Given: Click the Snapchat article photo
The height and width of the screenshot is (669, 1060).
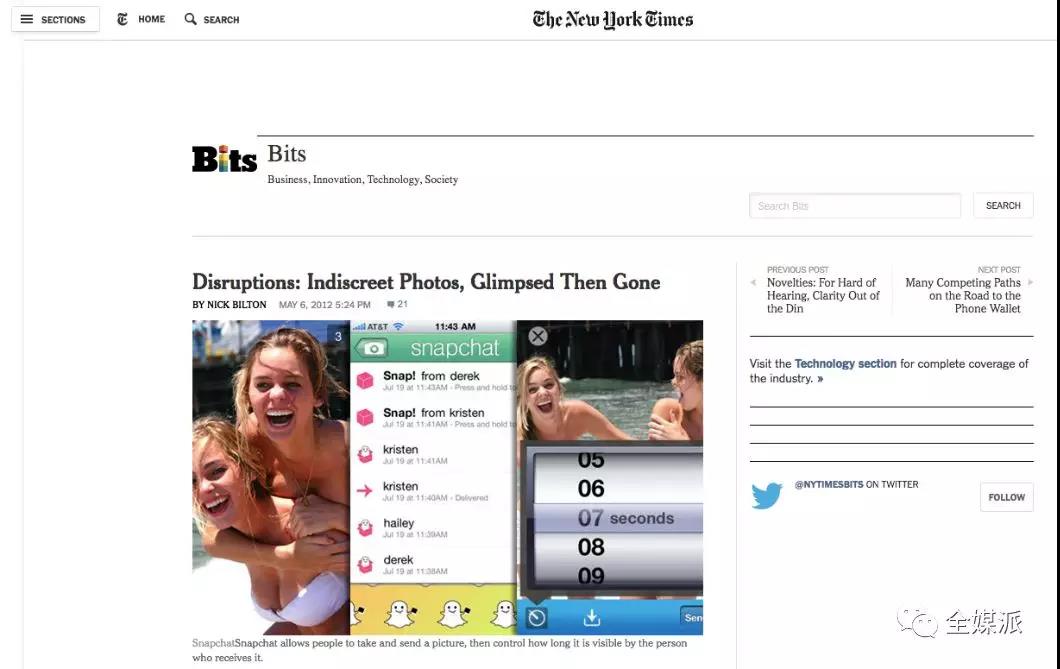Looking at the screenshot, I should point(448,478).
